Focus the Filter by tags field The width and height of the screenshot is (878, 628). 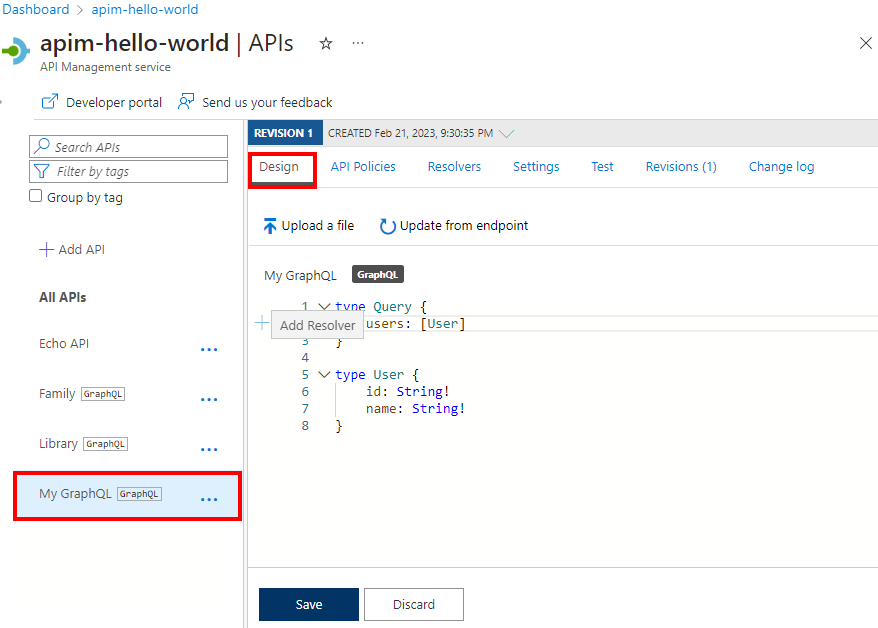(x=128, y=171)
